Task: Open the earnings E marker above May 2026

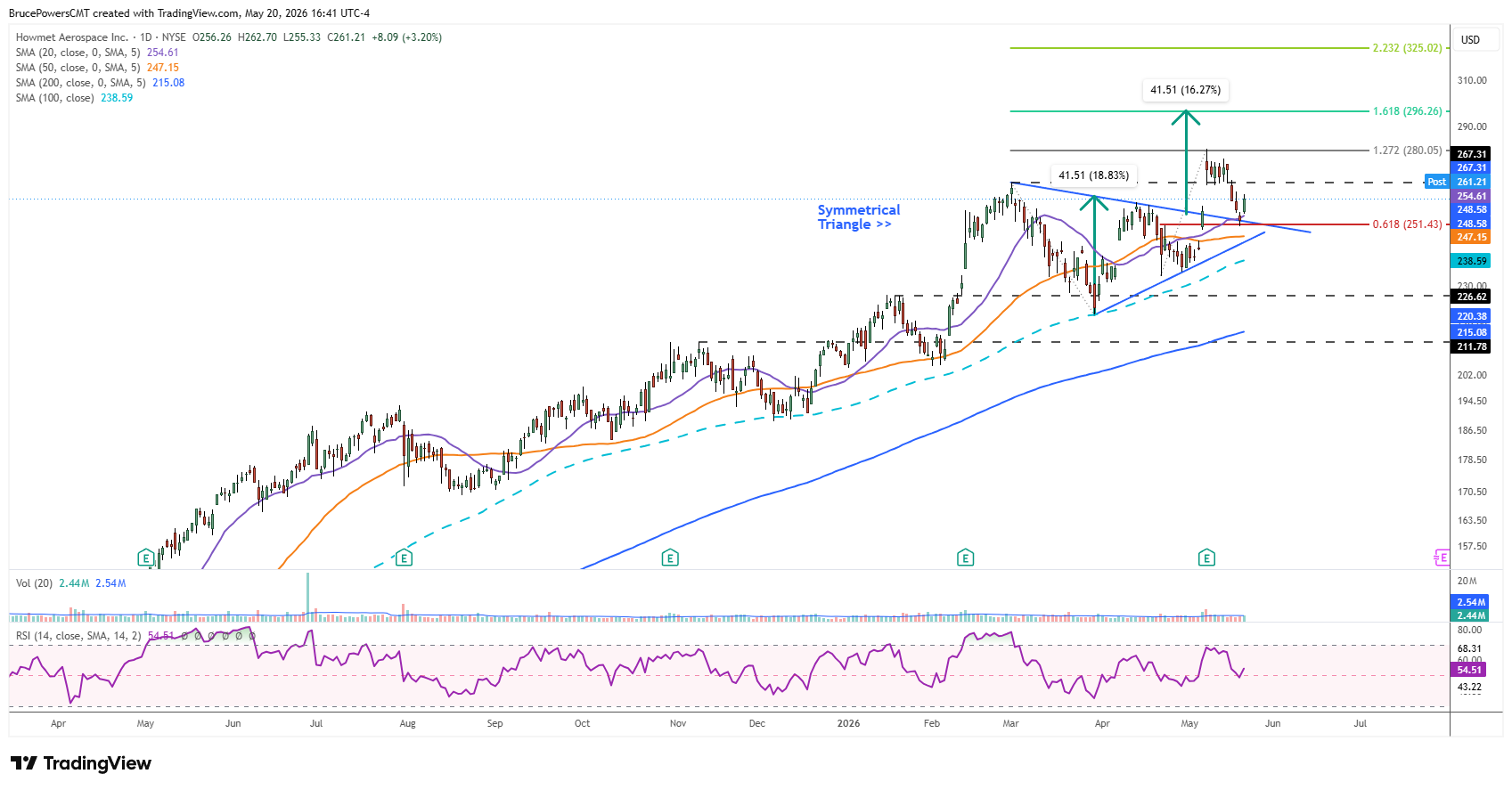Action: (x=1206, y=558)
